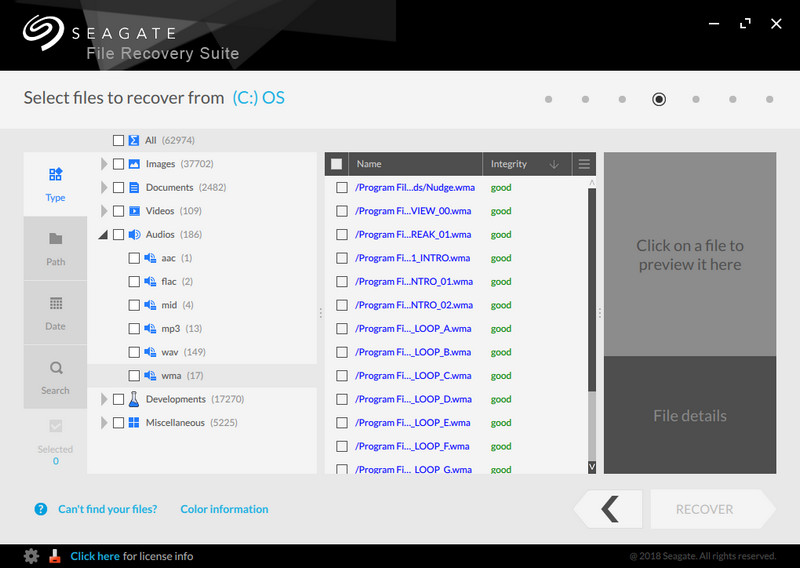Click the file preview panel

[x=690, y=254]
